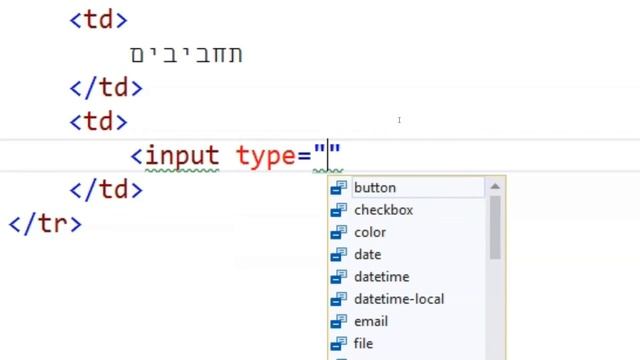The height and width of the screenshot is (360, 640).
Task: Click the Hebrew text 'תחביבים'
Action: click(x=186, y=54)
